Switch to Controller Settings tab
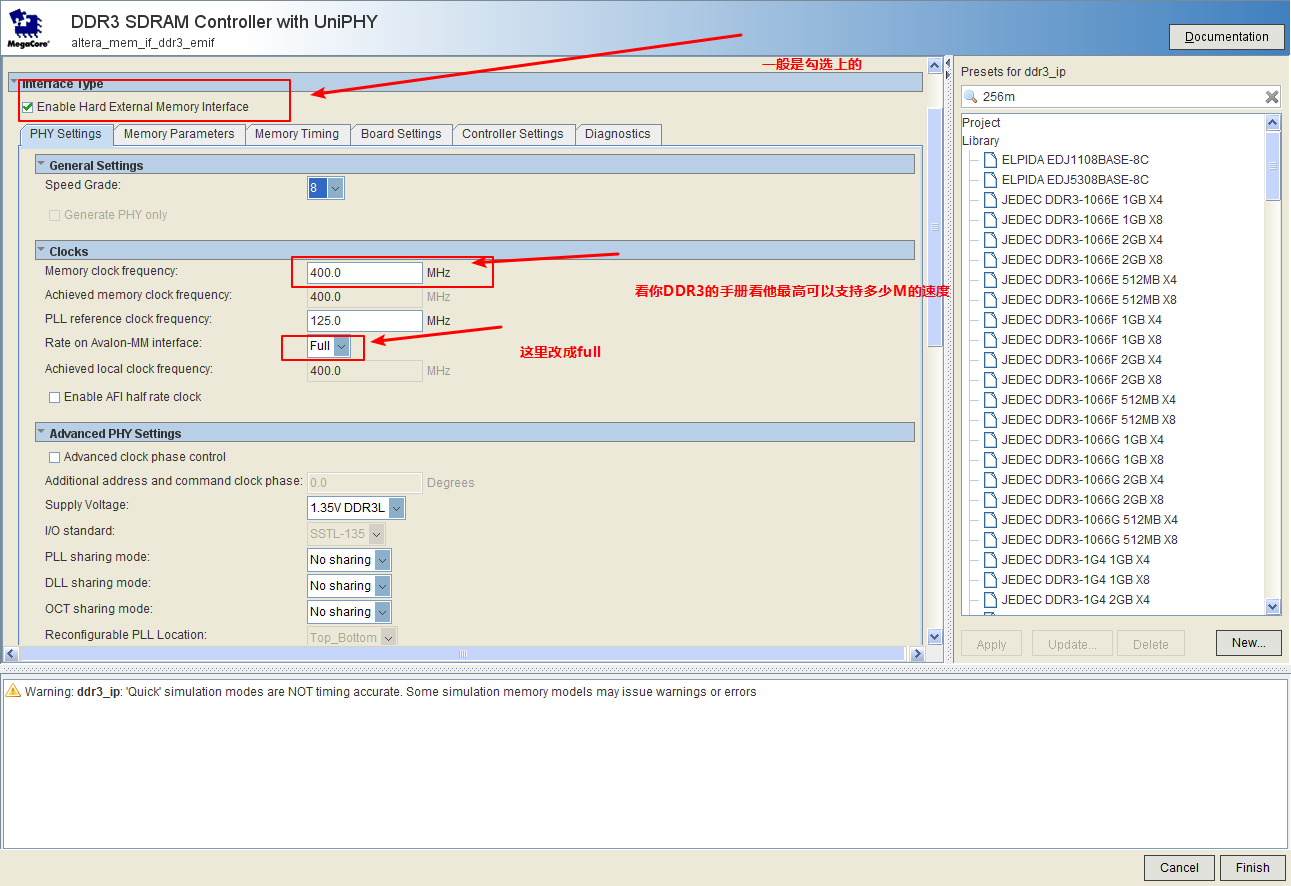Screen dimensions: 1291x886 (x=513, y=134)
